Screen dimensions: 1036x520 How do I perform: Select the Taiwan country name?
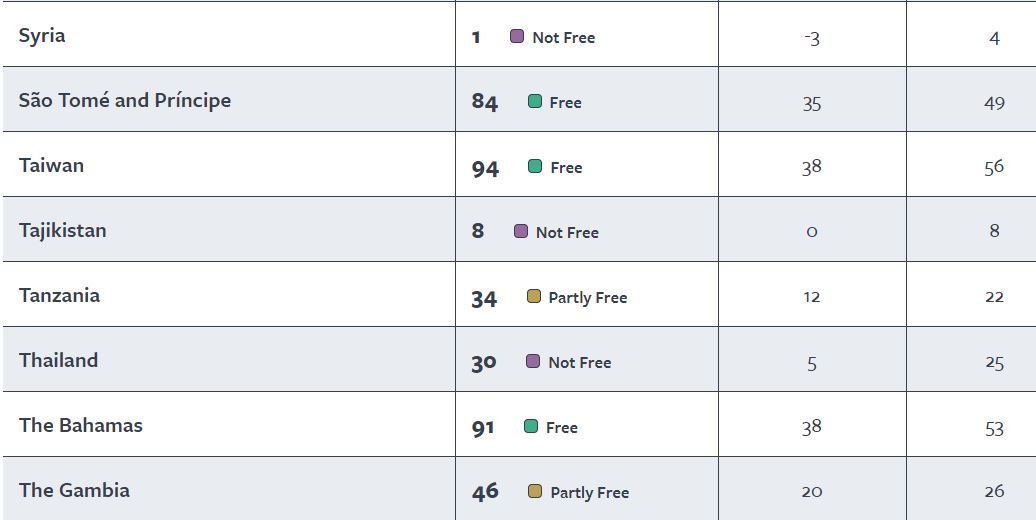(51, 166)
